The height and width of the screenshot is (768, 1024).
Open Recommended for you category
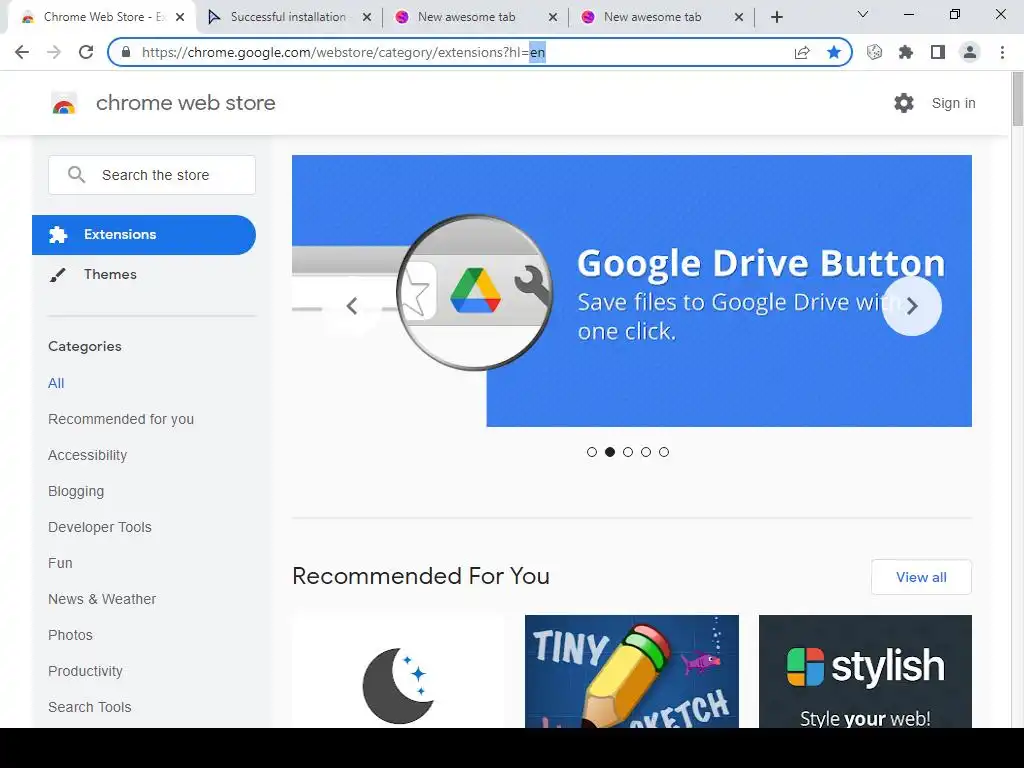[x=121, y=419]
